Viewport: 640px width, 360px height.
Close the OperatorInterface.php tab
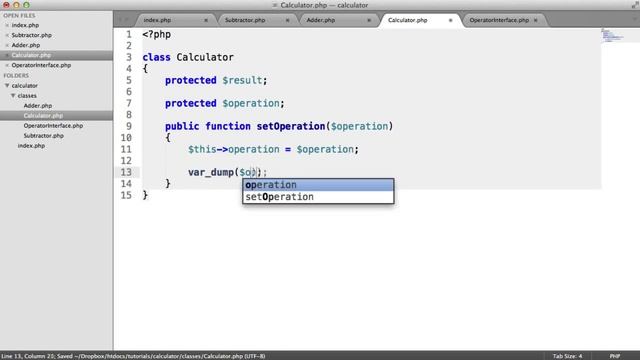[536, 20]
